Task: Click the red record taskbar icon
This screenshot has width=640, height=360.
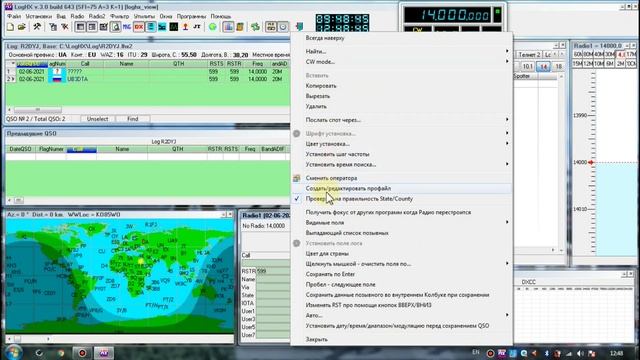Action: pos(82,353)
